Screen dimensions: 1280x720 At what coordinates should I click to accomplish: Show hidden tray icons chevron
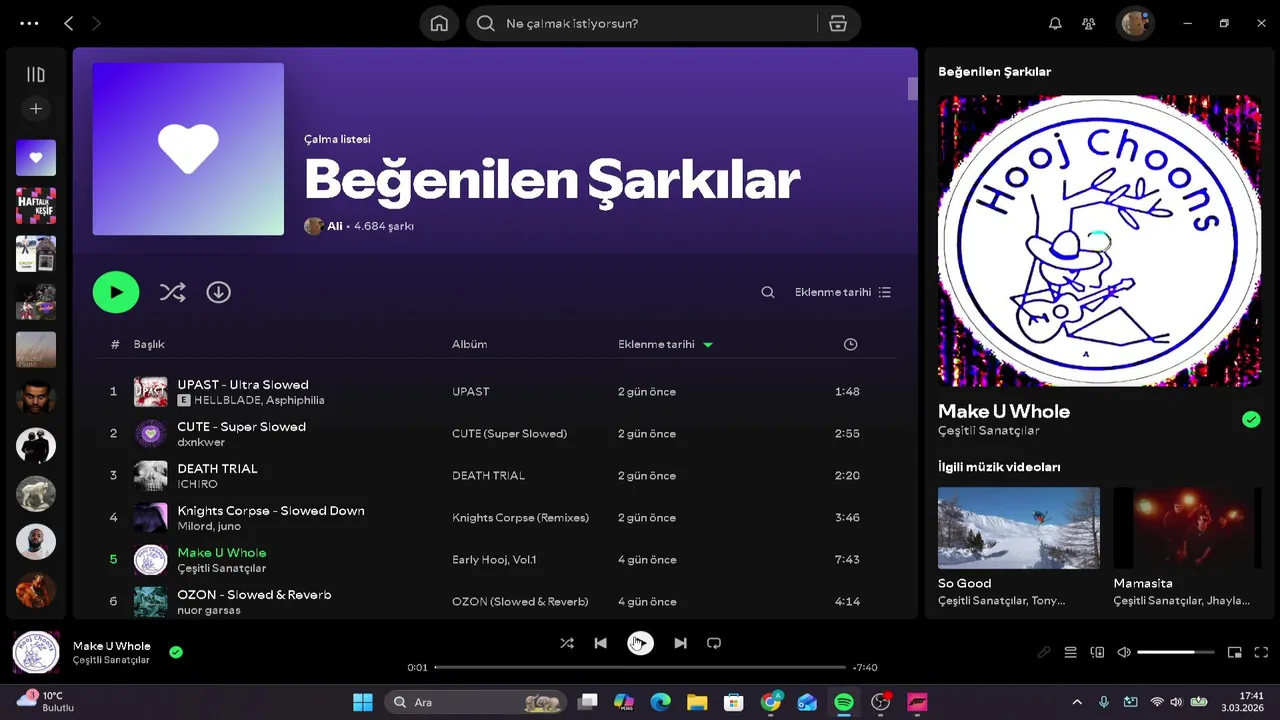tap(1077, 702)
